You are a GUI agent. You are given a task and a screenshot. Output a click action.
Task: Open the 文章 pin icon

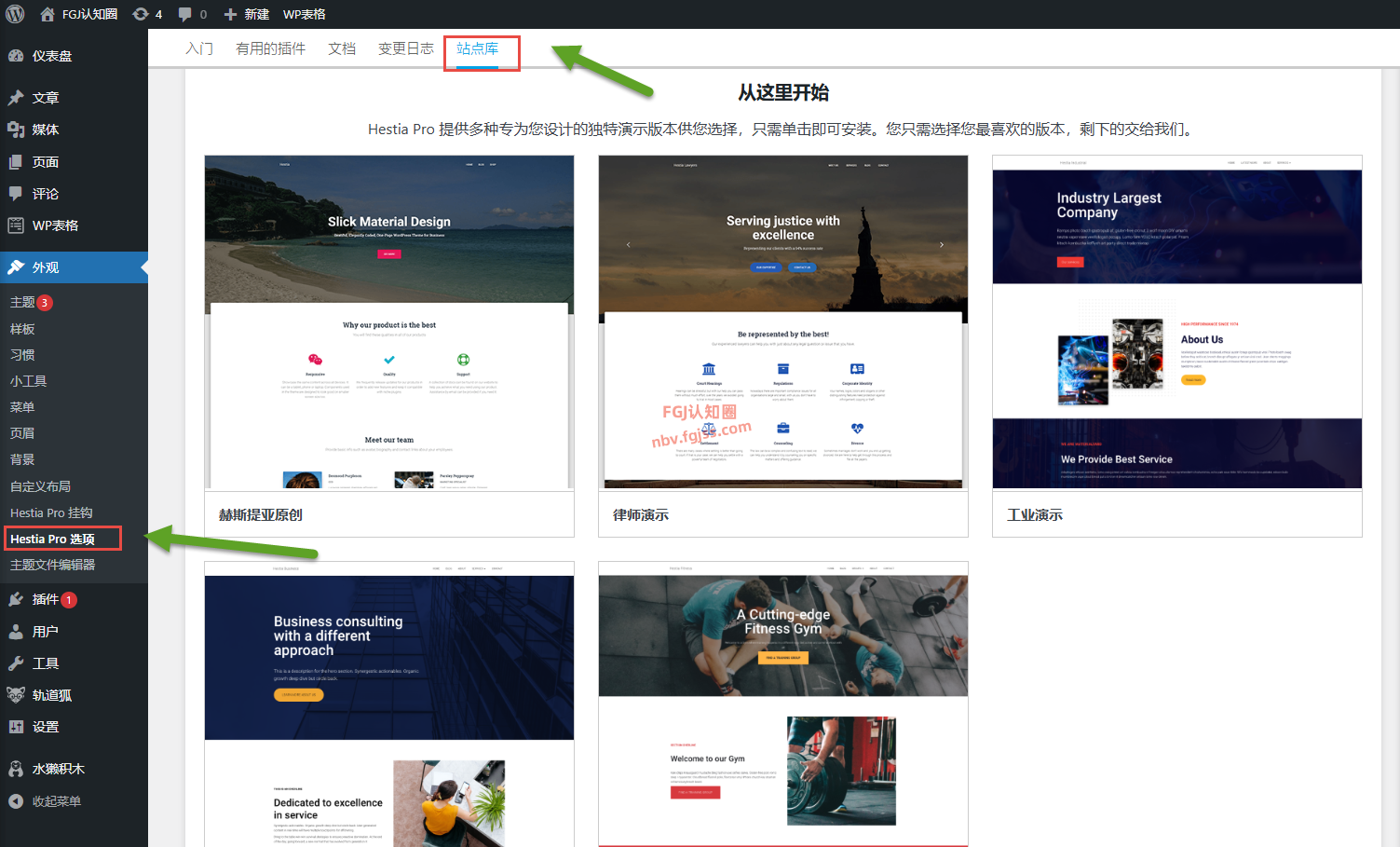coord(16,98)
